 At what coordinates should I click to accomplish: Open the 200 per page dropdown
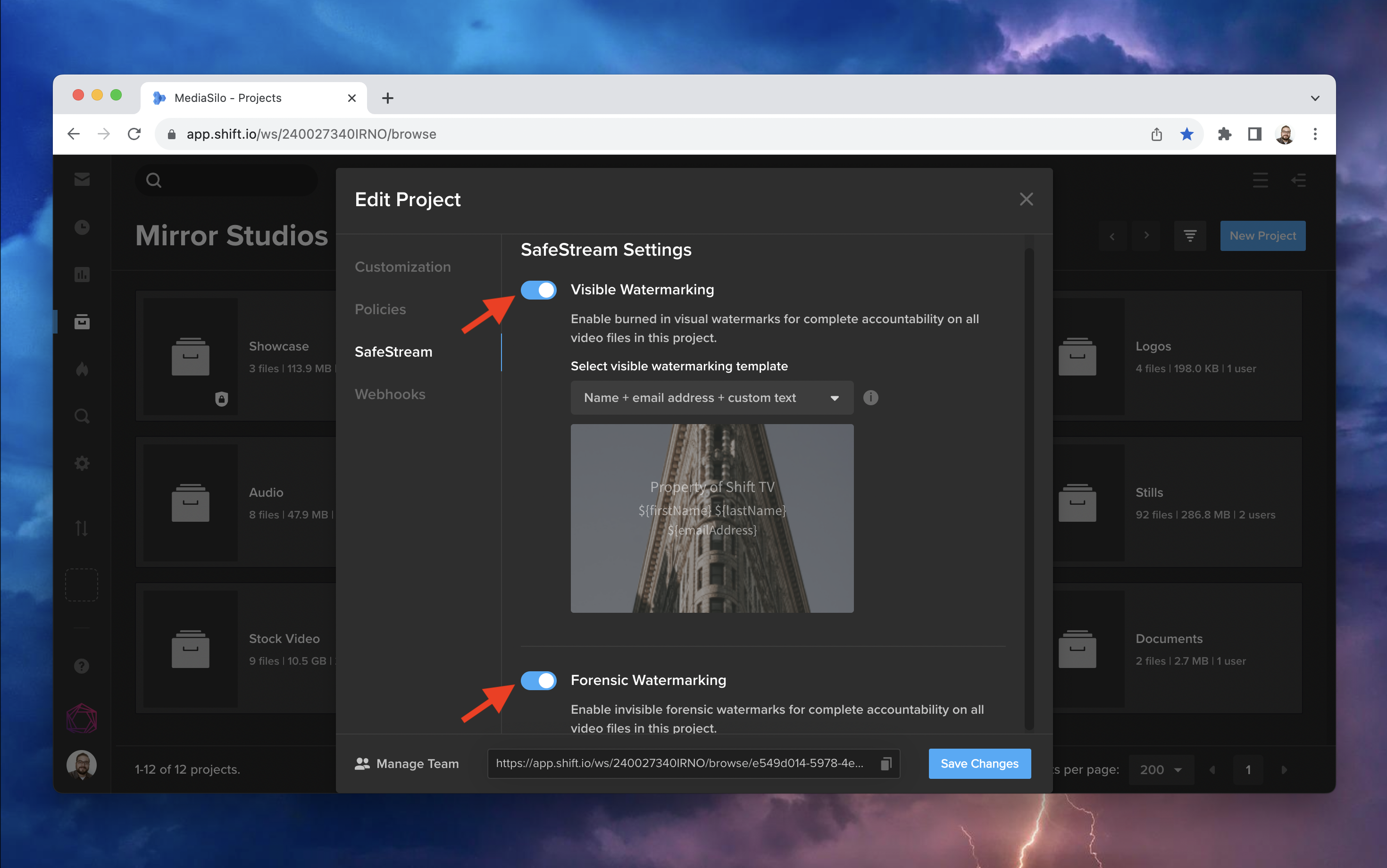(x=1161, y=770)
